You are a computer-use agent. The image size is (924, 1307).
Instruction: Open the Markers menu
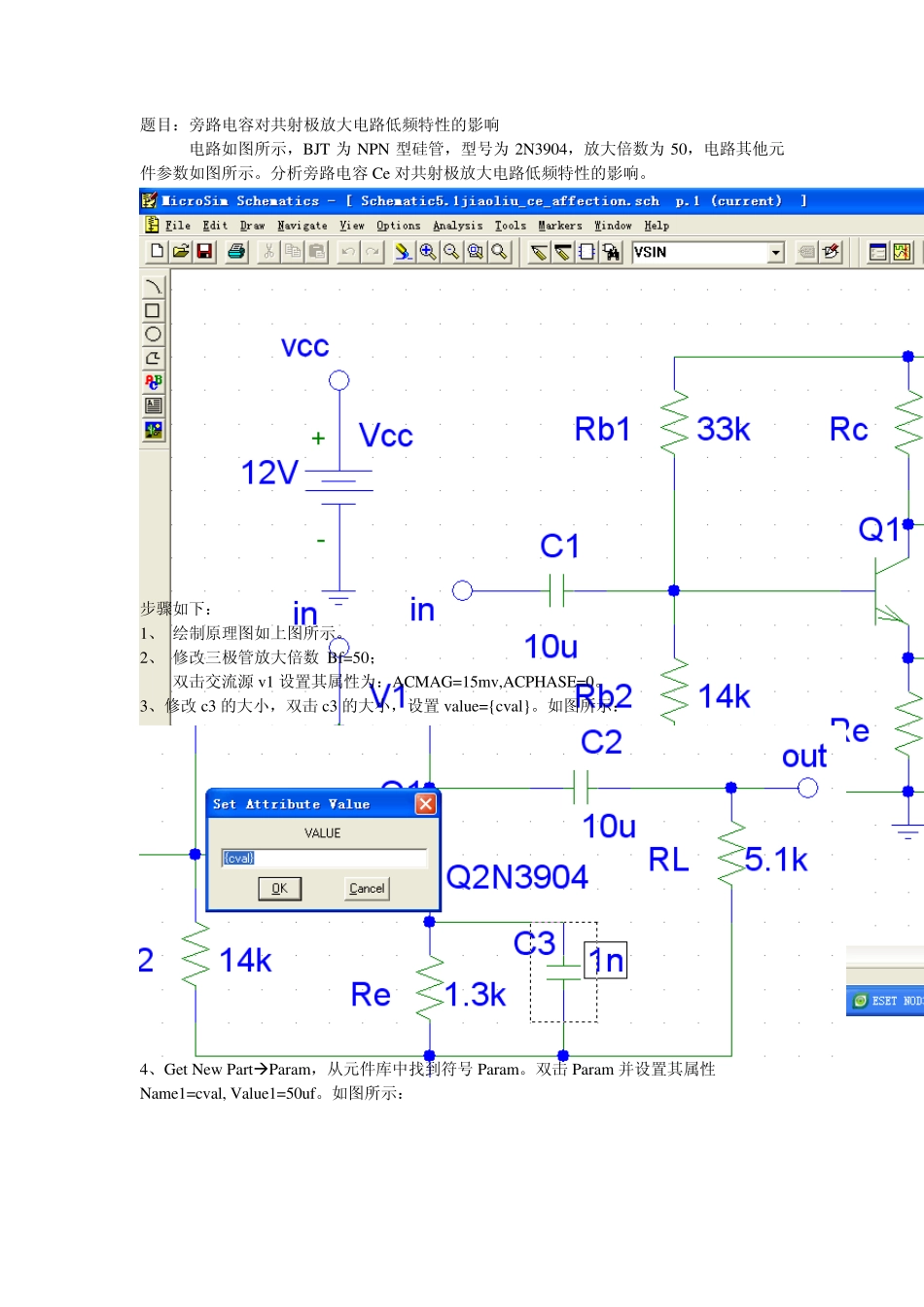[x=560, y=226]
